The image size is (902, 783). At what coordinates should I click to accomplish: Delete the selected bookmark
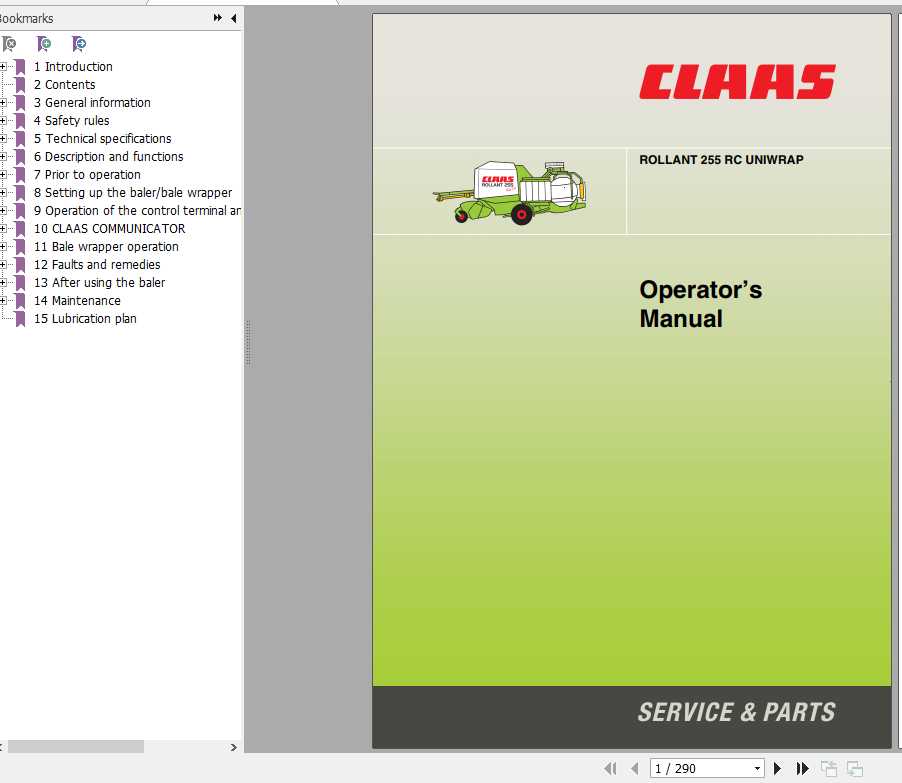(10, 43)
